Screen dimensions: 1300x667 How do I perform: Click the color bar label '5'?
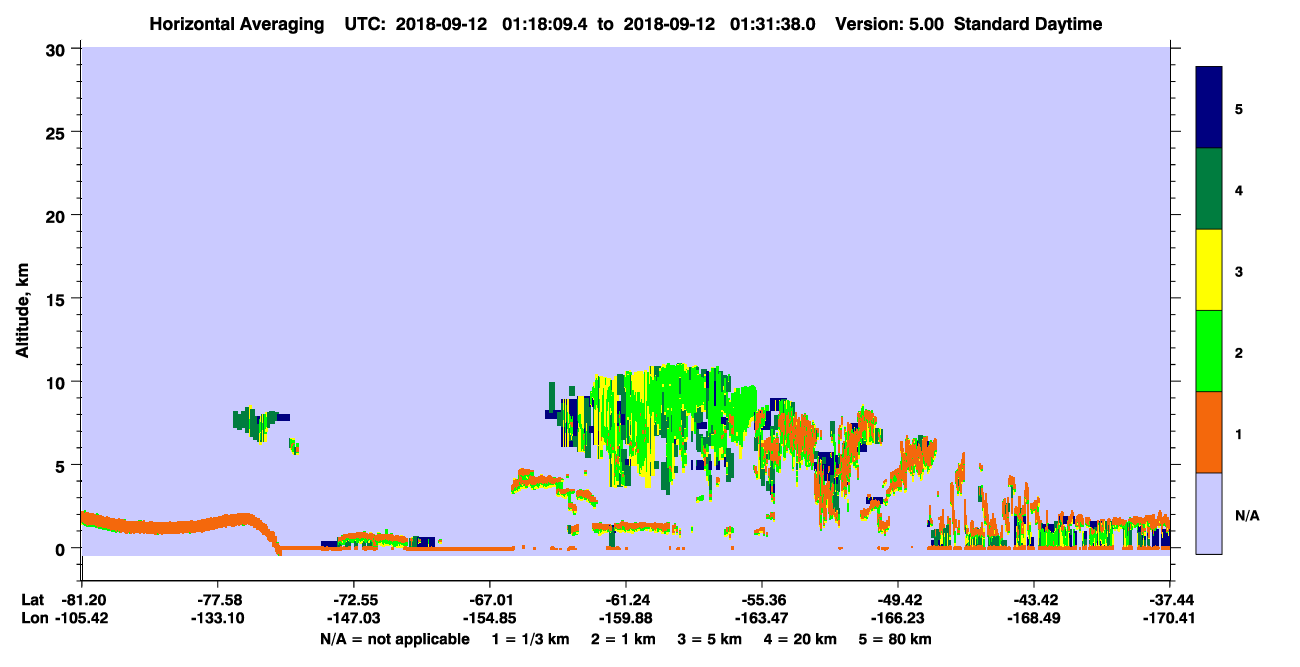click(1239, 108)
